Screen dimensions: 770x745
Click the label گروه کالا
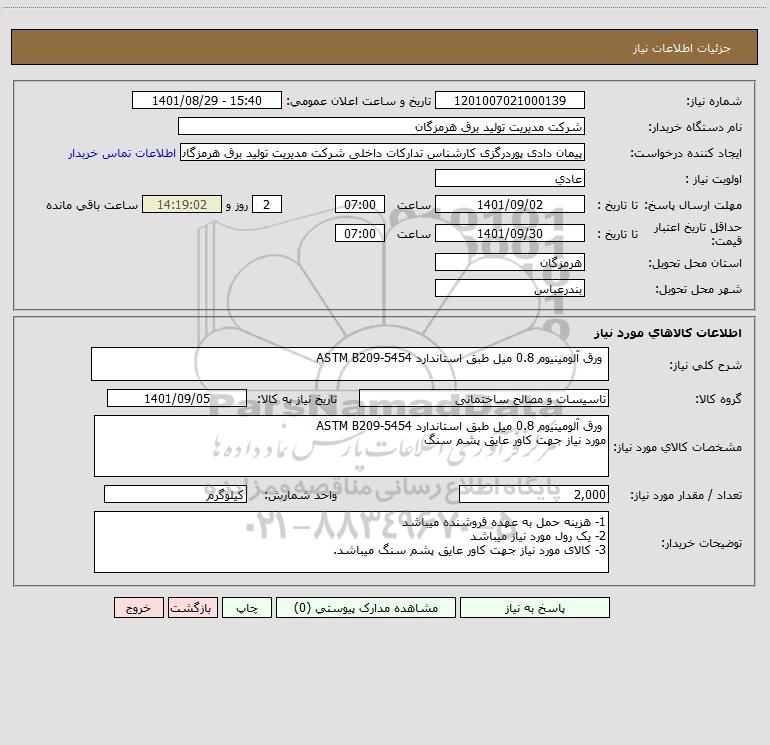pyautogui.click(x=718, y=399)
